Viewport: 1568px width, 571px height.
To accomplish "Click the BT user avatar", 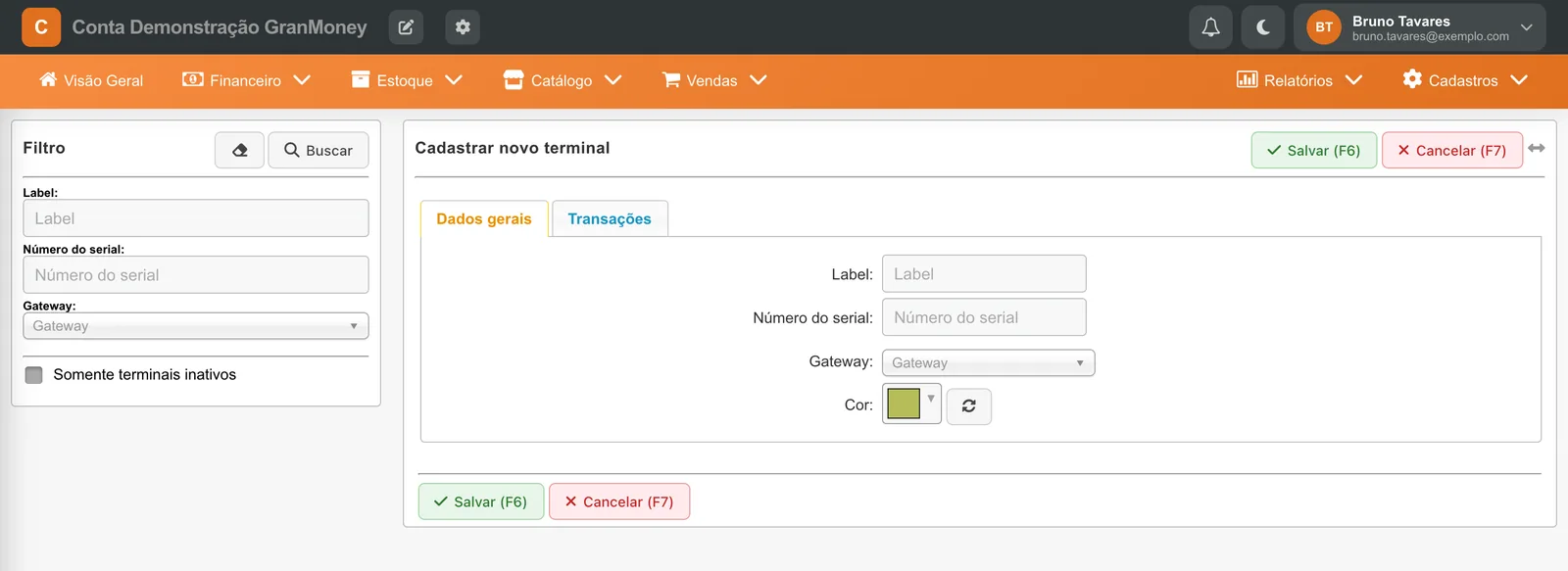I will [1324, 27].
